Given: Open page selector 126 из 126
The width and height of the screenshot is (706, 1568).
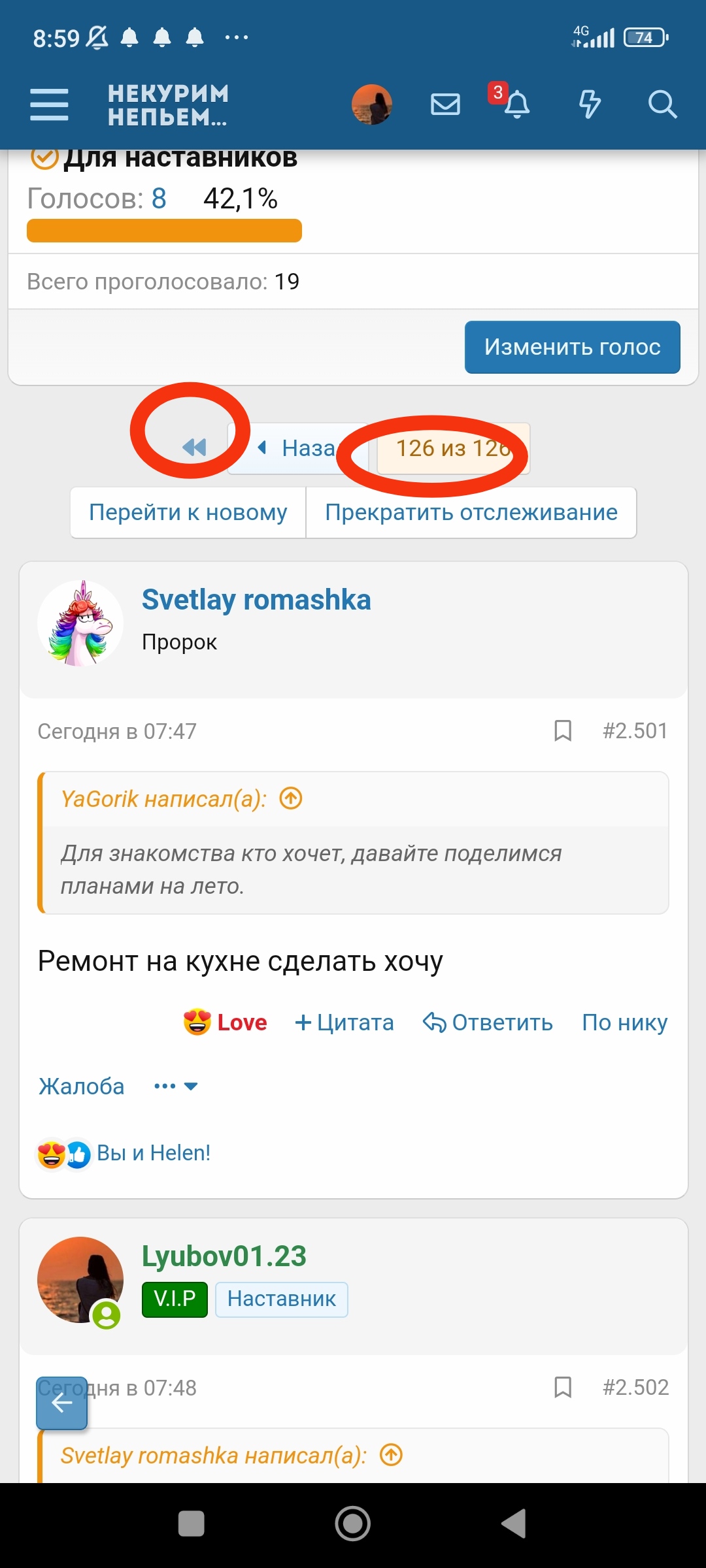Looking at the screenshot, I should pos(453,448).
